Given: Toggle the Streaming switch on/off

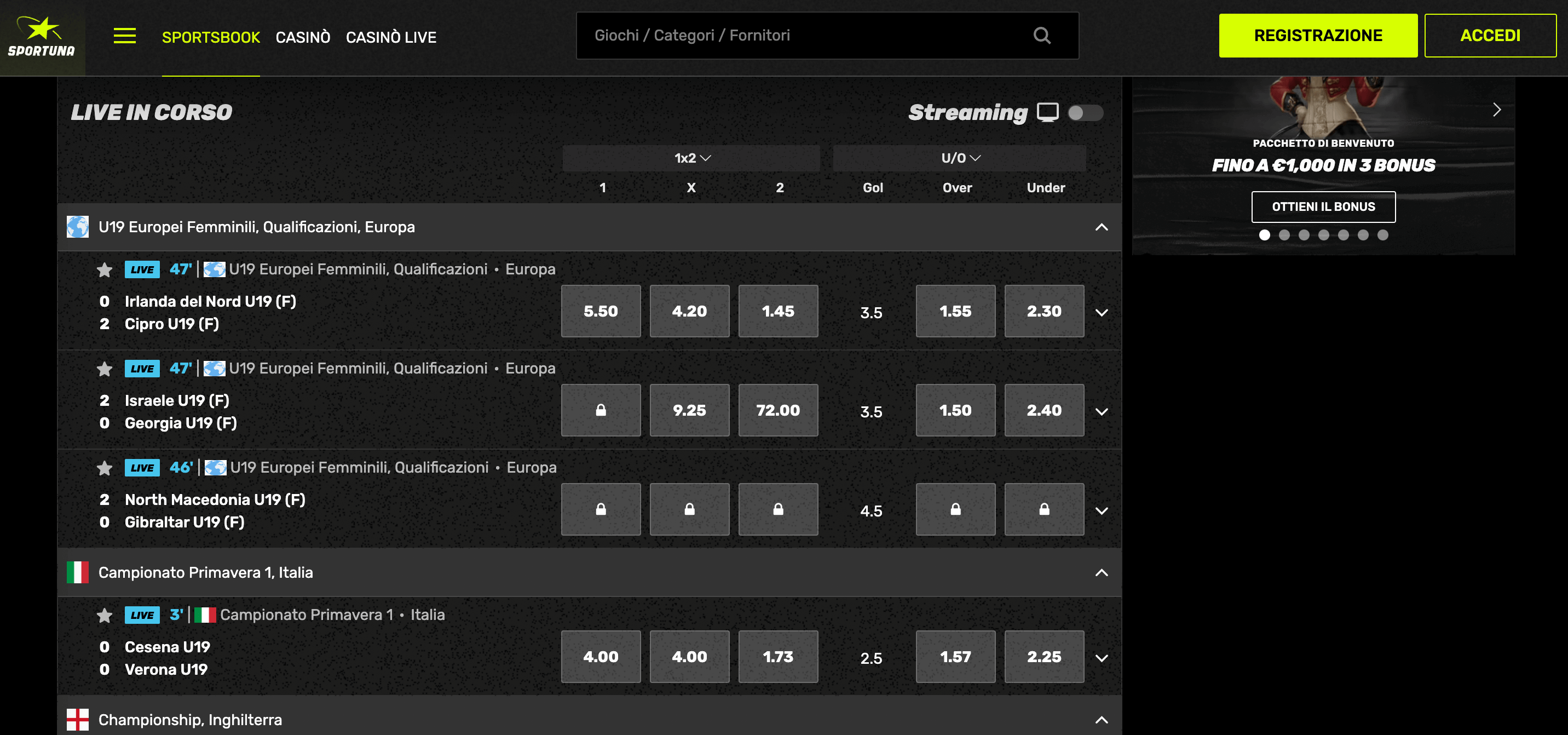Looking at the screenshot, I should pos(1085,112).
